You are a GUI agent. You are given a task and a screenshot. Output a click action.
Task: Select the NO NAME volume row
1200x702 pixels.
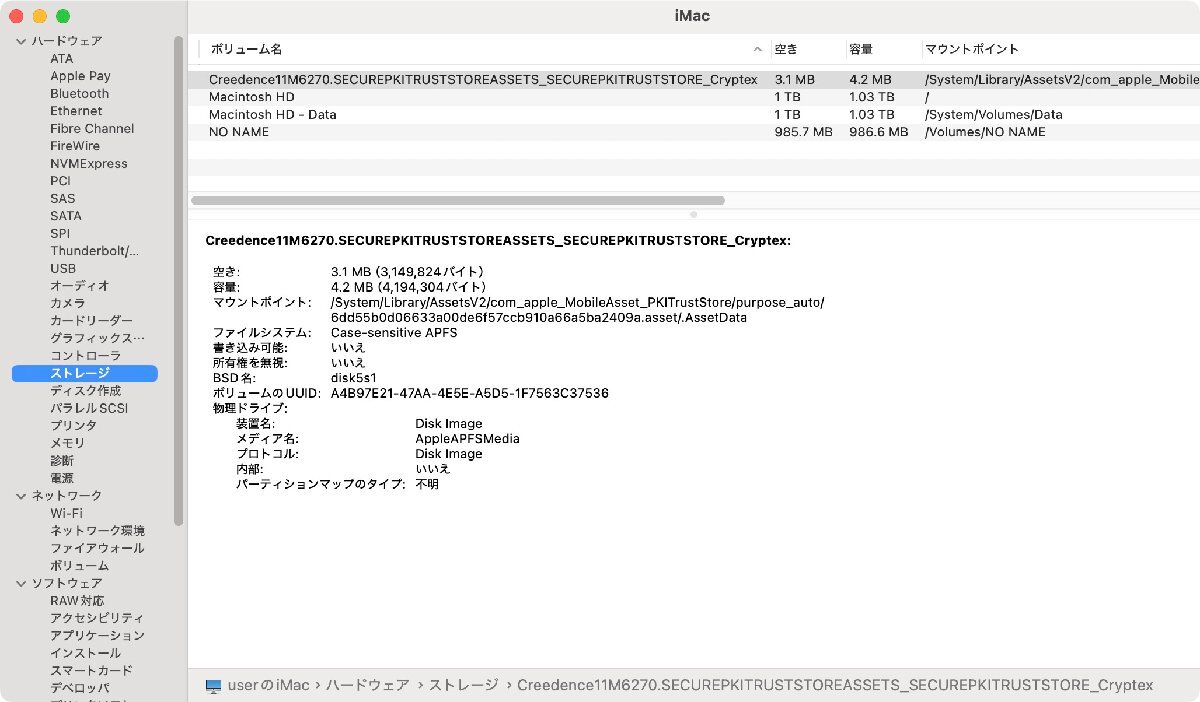point(694,132)
